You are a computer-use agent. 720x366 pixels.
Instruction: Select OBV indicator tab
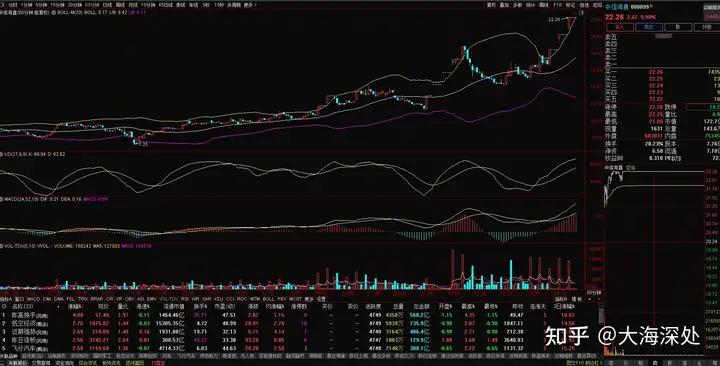click(x=129, y=298)
